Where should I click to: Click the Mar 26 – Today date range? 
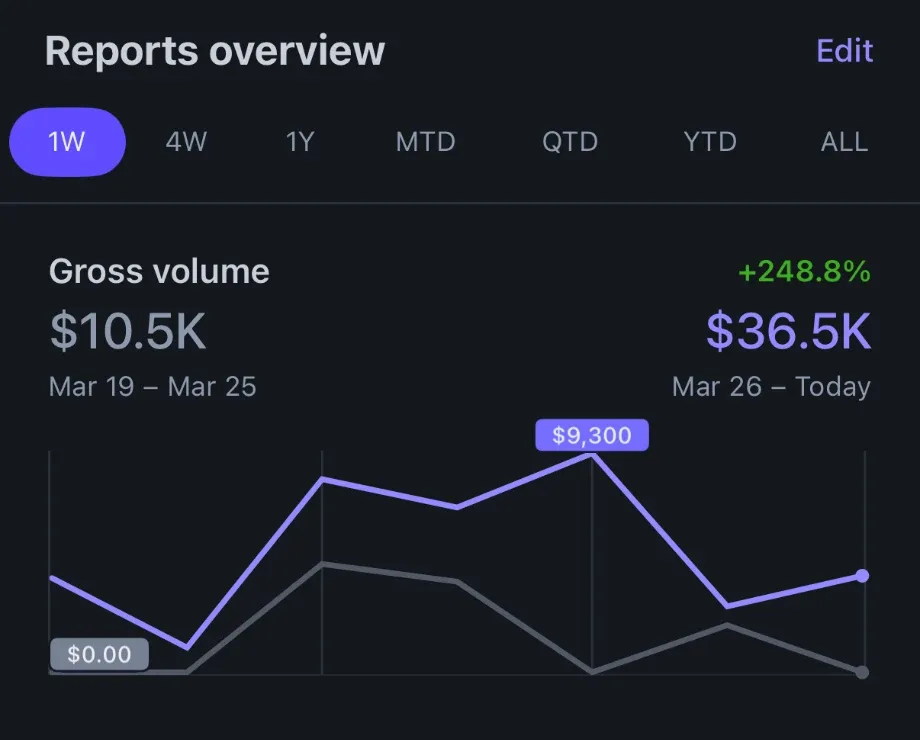[771, 387]
